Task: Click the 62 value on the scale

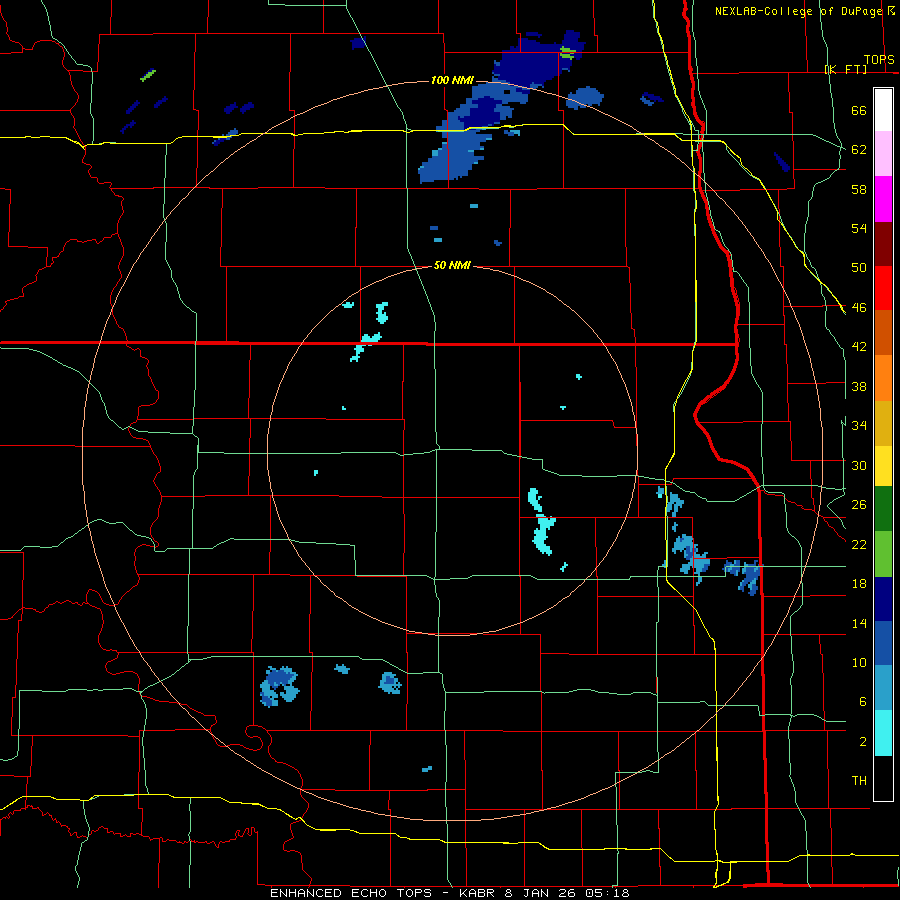Action: (x=859, y=150)
